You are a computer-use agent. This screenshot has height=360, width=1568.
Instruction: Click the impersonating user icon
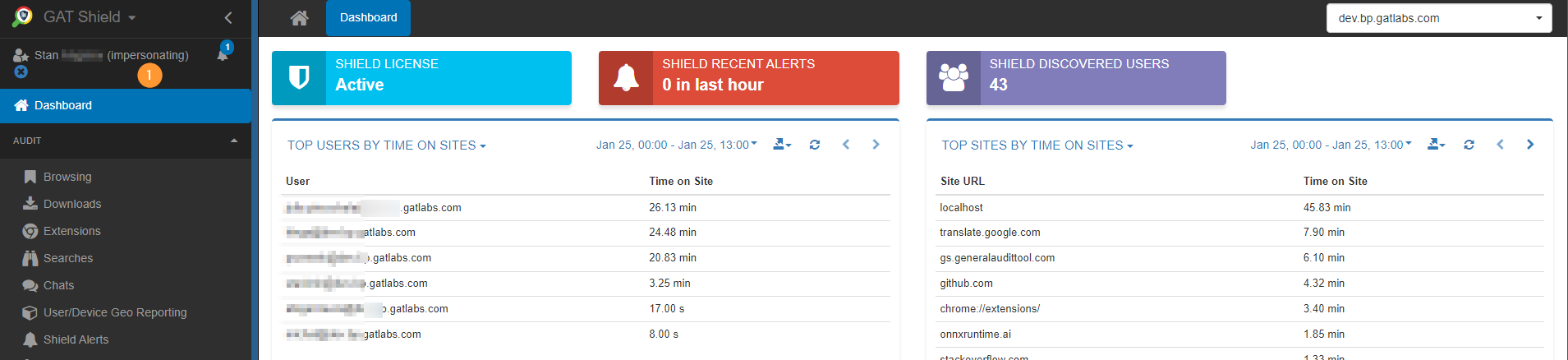(21, 55)
